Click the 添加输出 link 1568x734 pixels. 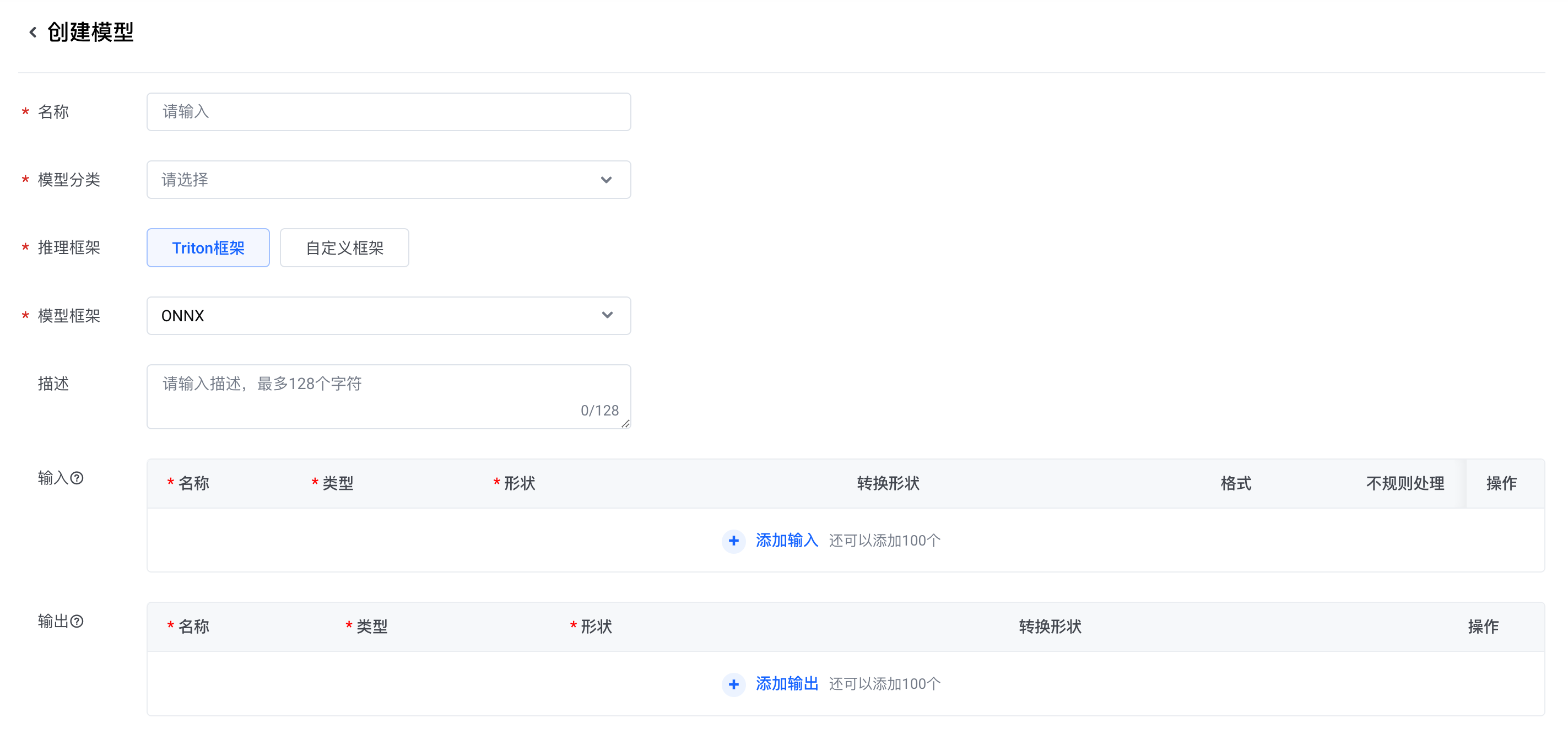tap(787, 684)
